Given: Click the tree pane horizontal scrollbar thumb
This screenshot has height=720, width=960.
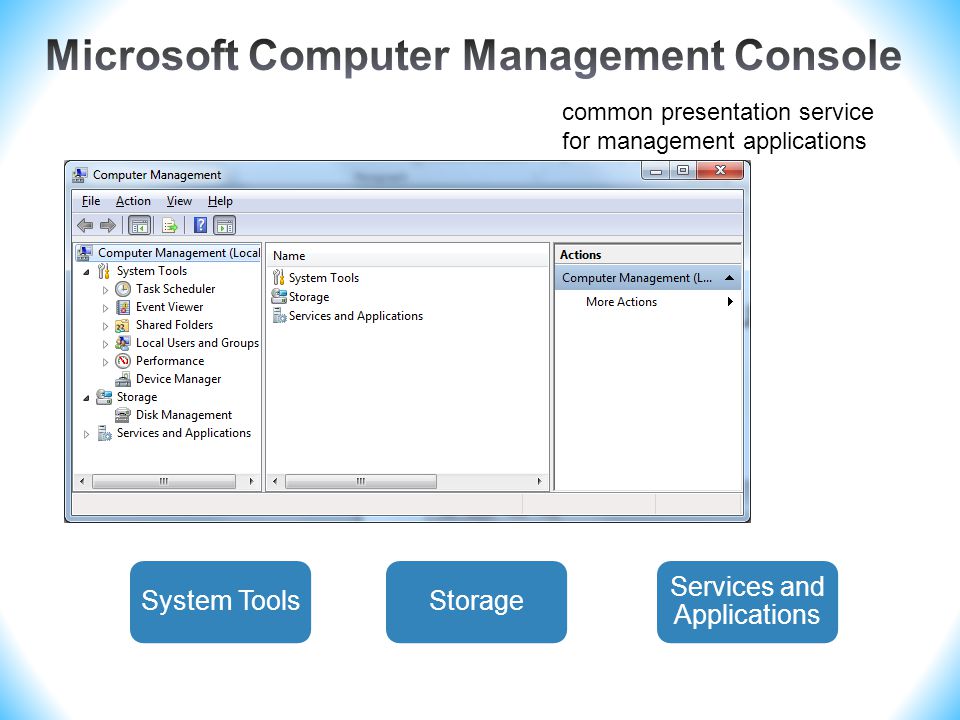Looking at the screenshot, I should [x=163, y=482].
